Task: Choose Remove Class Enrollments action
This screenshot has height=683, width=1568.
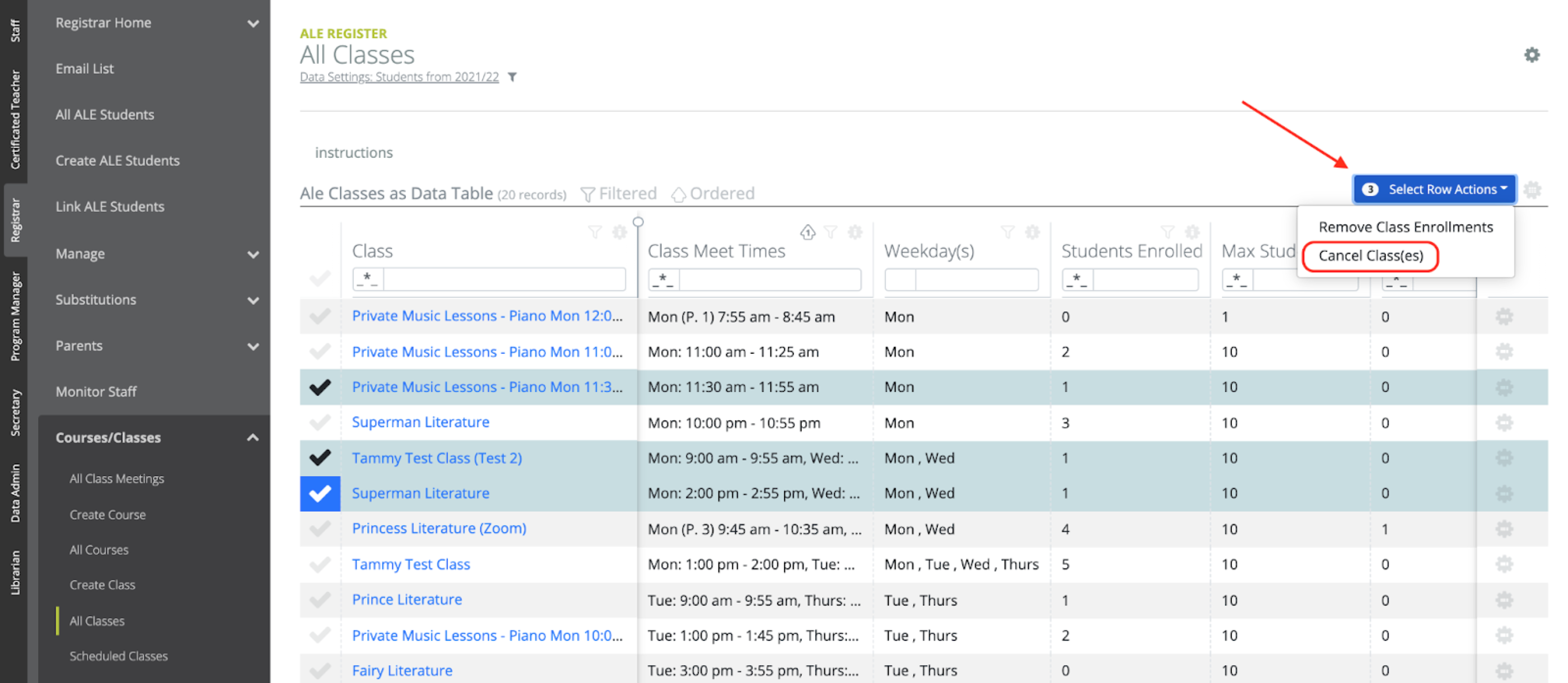Action: click(1405, 227)
